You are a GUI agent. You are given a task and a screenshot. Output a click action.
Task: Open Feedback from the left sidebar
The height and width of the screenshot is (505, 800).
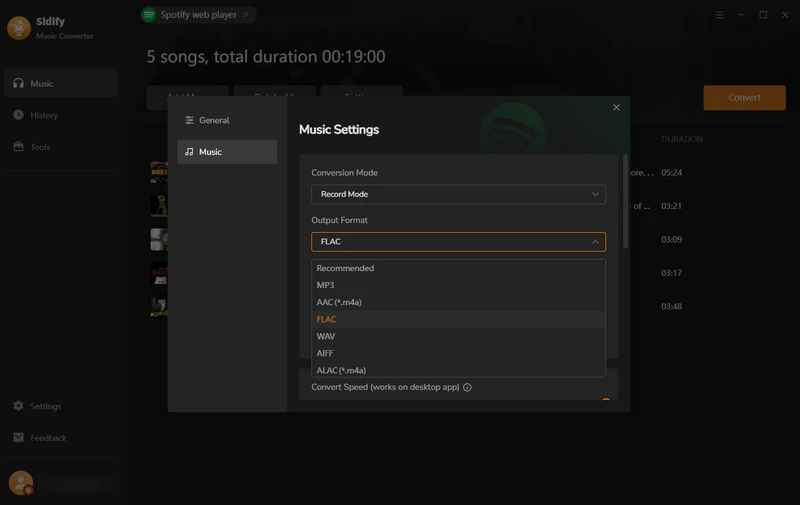pyautogui.click(x=61, y=438)
